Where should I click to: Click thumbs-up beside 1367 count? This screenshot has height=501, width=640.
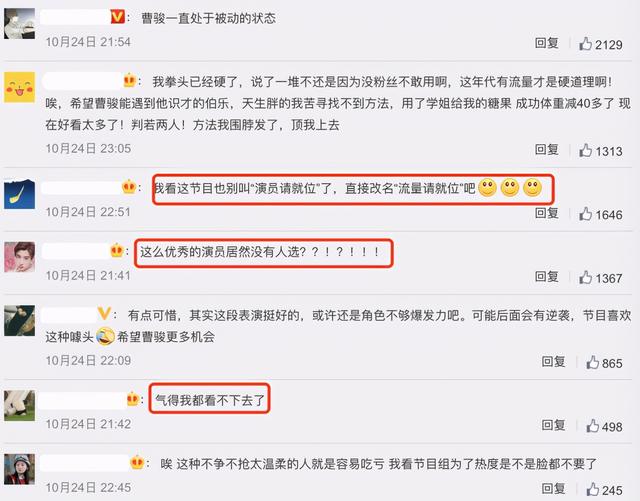585,277
